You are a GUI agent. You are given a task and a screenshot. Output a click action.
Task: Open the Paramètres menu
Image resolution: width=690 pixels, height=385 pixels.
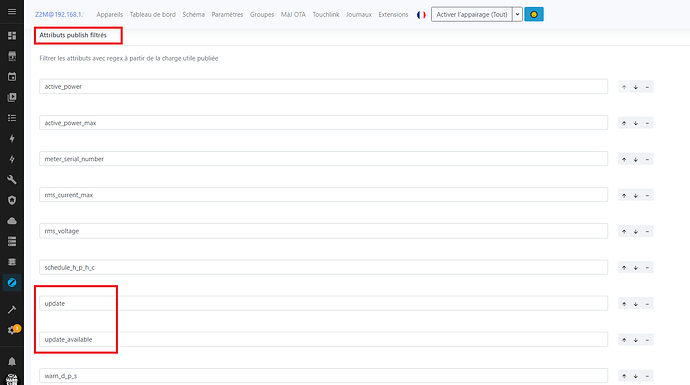[x=227, y=15]
